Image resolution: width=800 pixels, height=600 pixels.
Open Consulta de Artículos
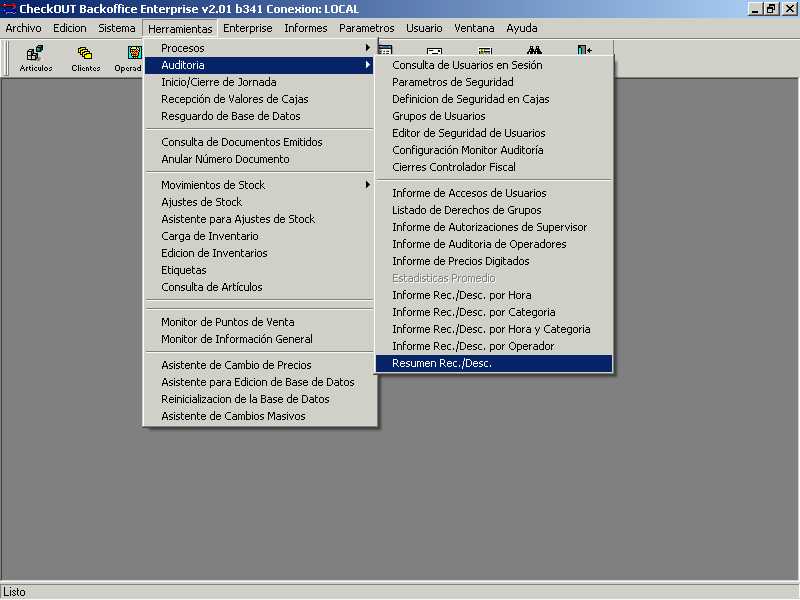point(259,287)
